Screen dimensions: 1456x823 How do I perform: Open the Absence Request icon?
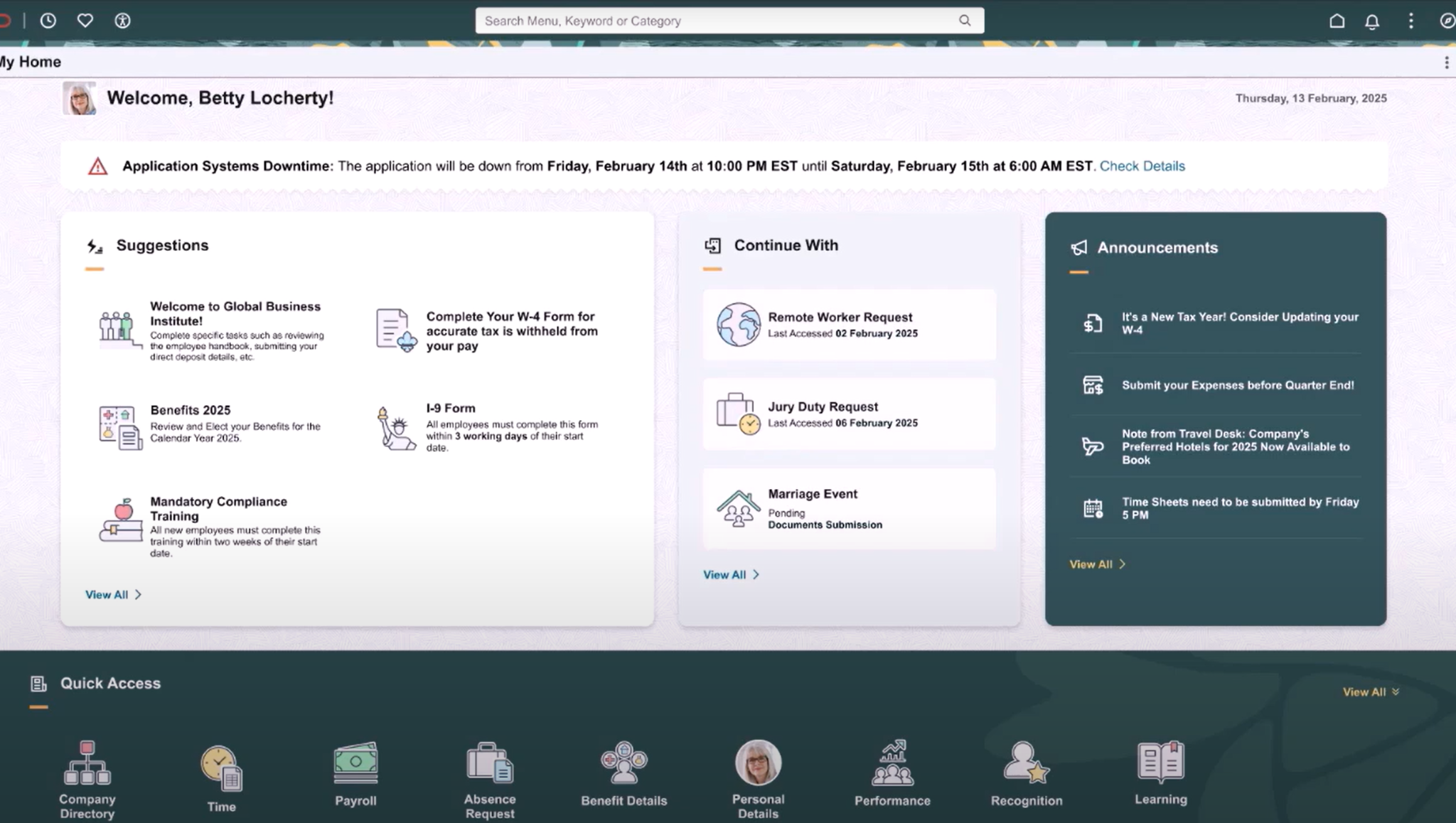click(x=489, y=764)
